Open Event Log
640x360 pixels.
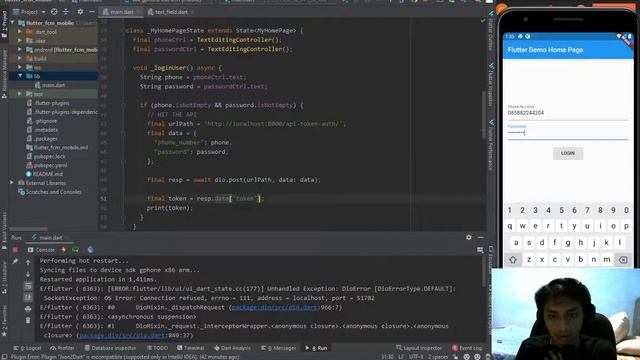(x=467, y=348)
